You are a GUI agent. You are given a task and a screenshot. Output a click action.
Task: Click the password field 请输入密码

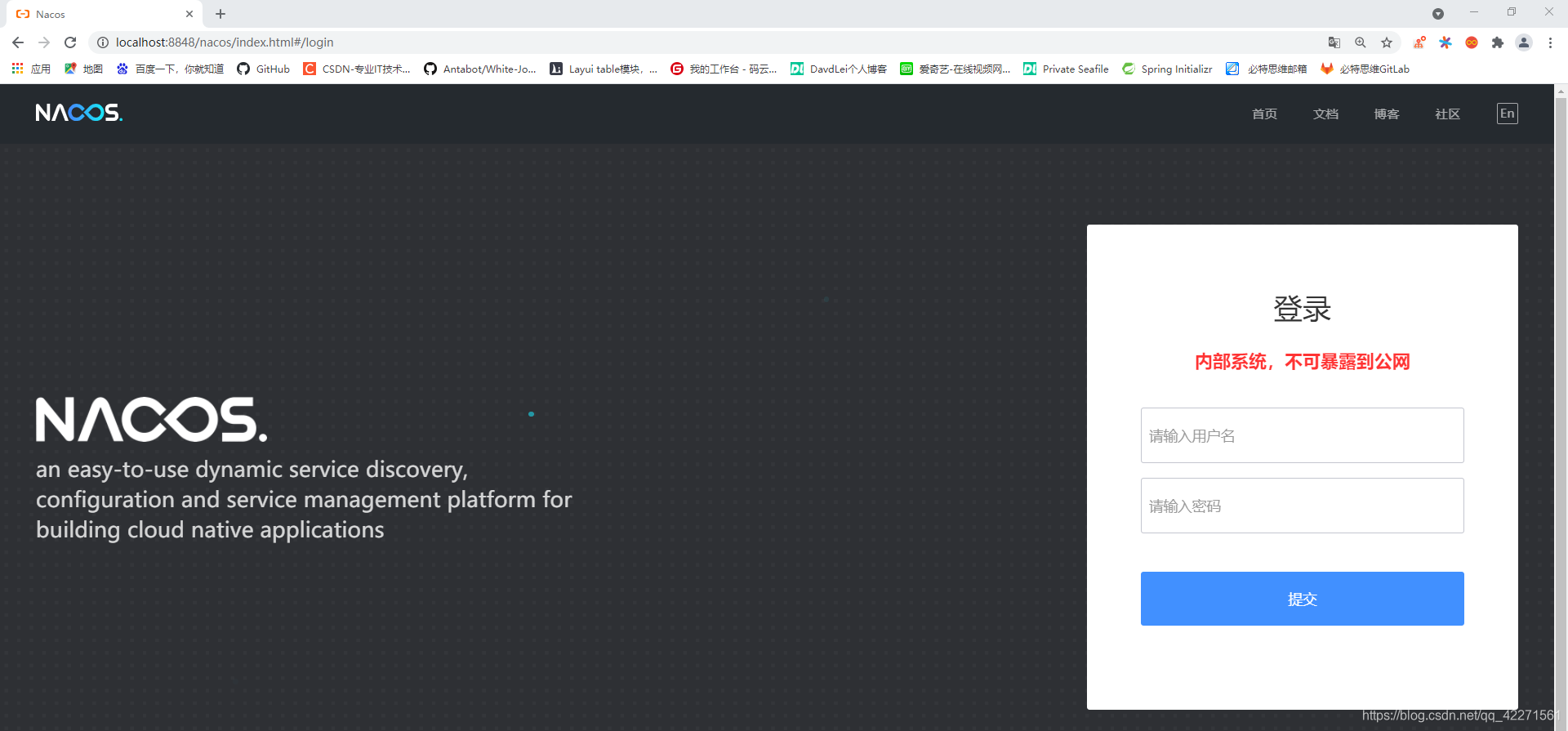pyautogui.click(x=1302, y=506)
